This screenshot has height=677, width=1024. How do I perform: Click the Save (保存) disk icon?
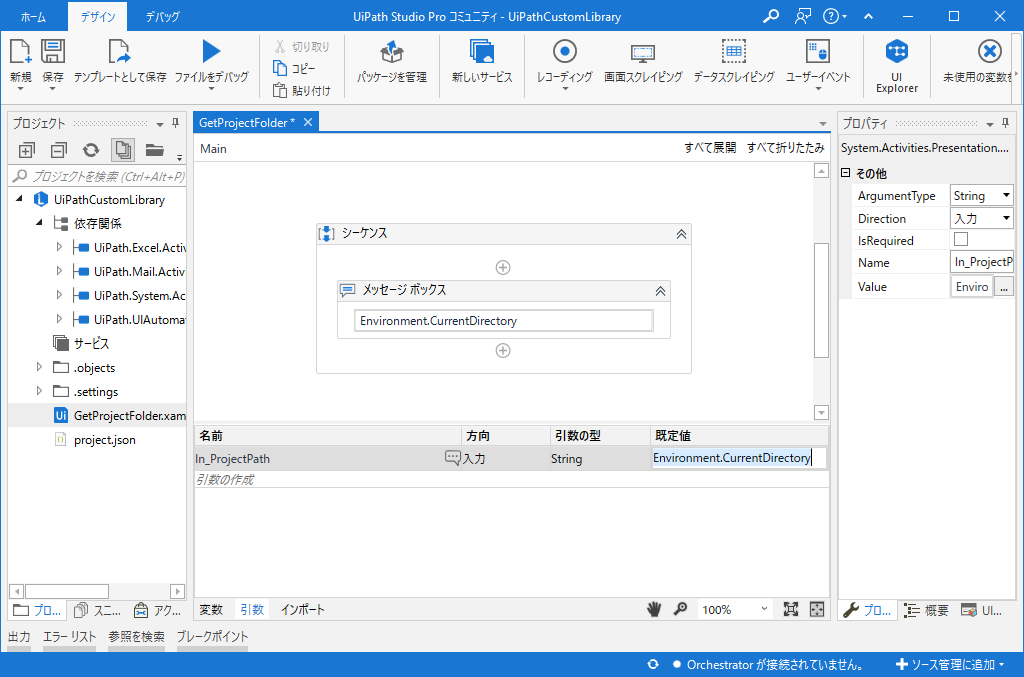coord(53,52)
